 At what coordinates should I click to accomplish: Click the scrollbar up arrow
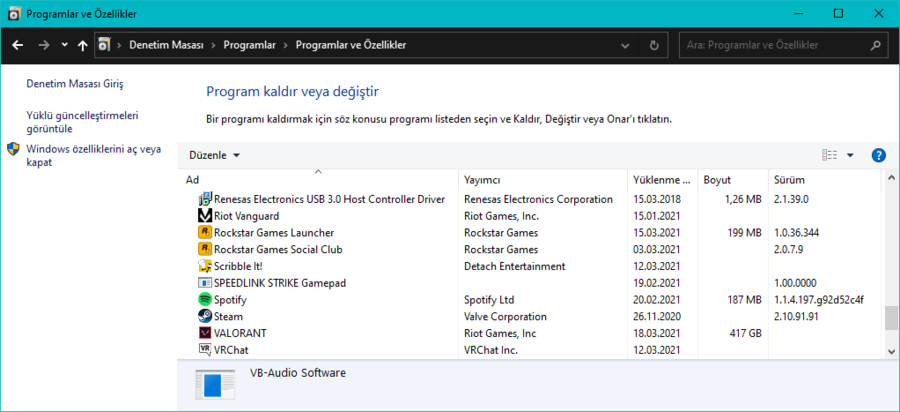pyautogui.click(x=891, y=178)
